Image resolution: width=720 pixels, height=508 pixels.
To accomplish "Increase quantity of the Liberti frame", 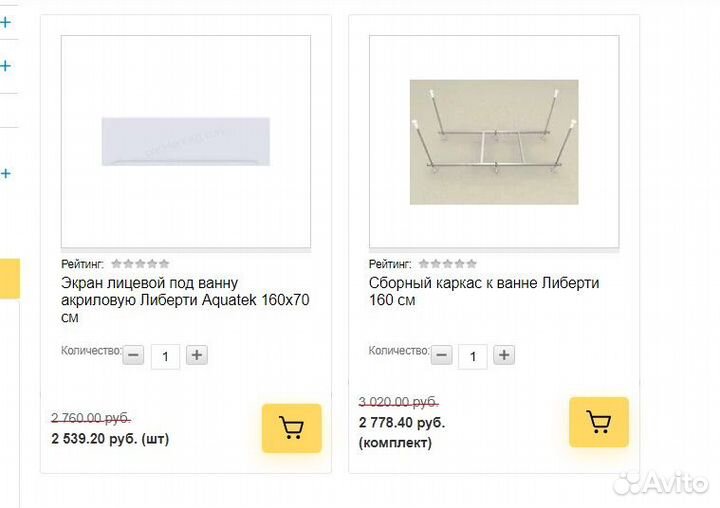I will click(505, 355).
